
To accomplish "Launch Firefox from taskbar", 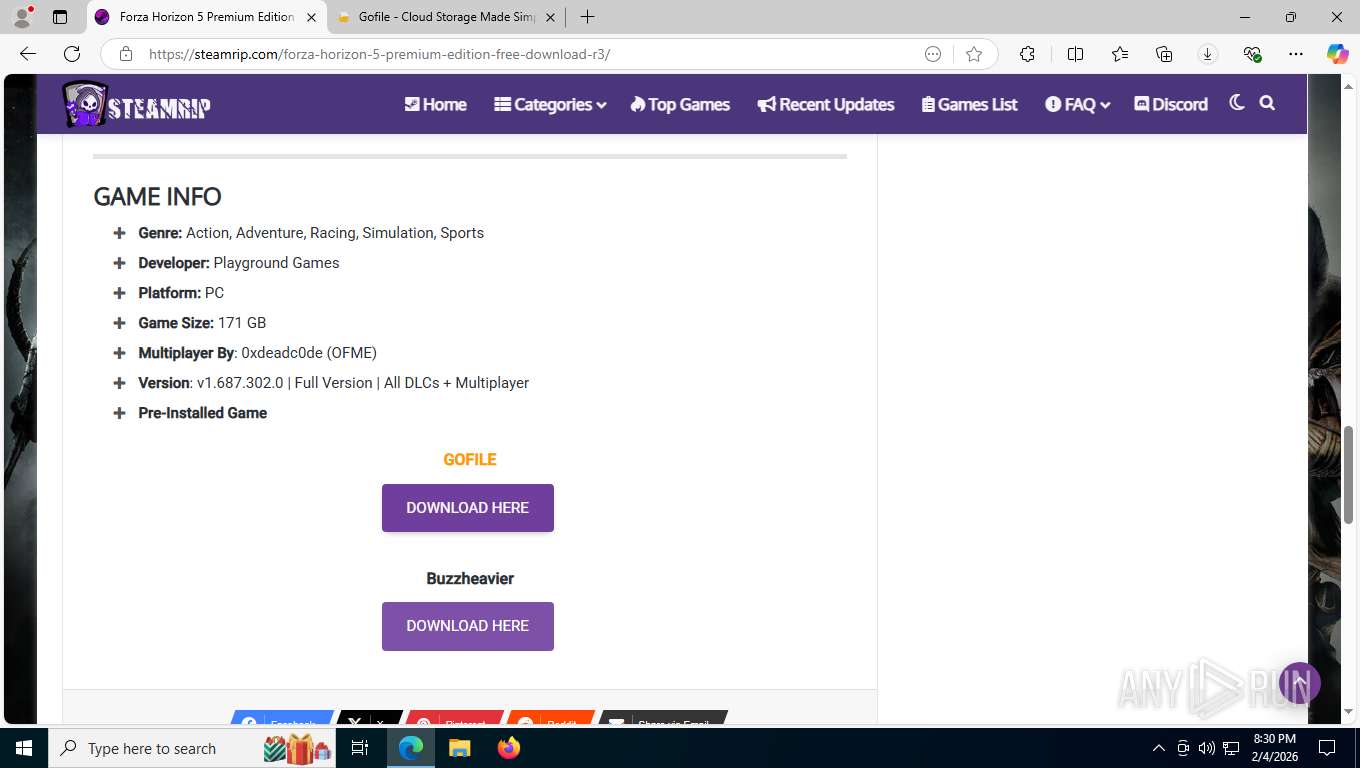I will coord(509,748).
